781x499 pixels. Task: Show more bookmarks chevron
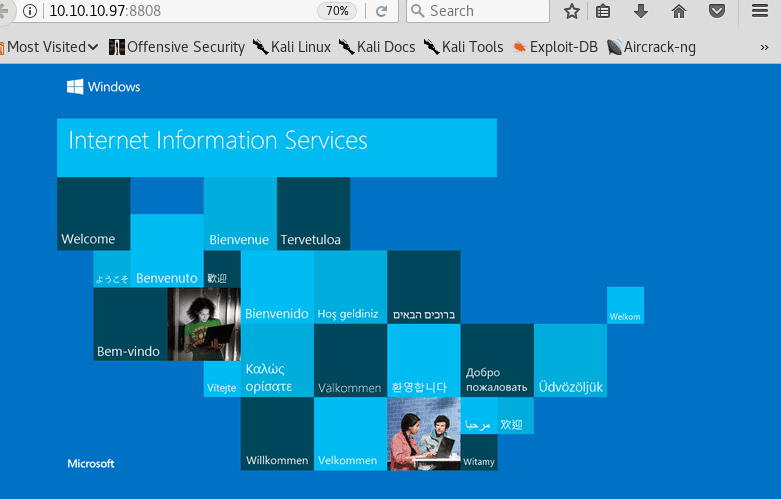pos(765,47)
